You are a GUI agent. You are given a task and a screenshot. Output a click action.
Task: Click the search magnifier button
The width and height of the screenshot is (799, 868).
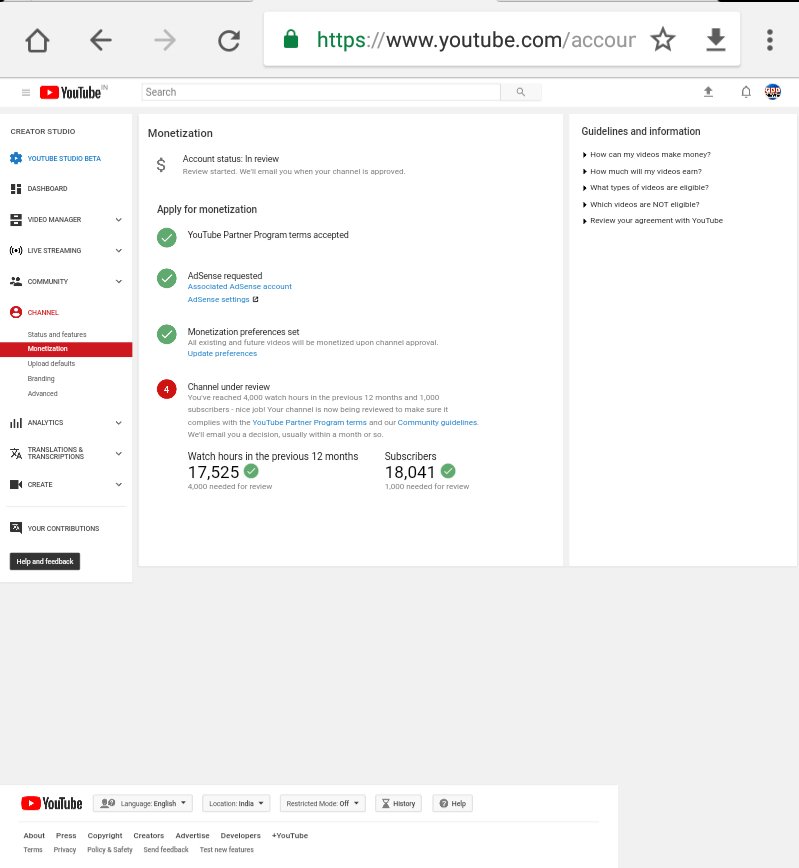(520, 92)
